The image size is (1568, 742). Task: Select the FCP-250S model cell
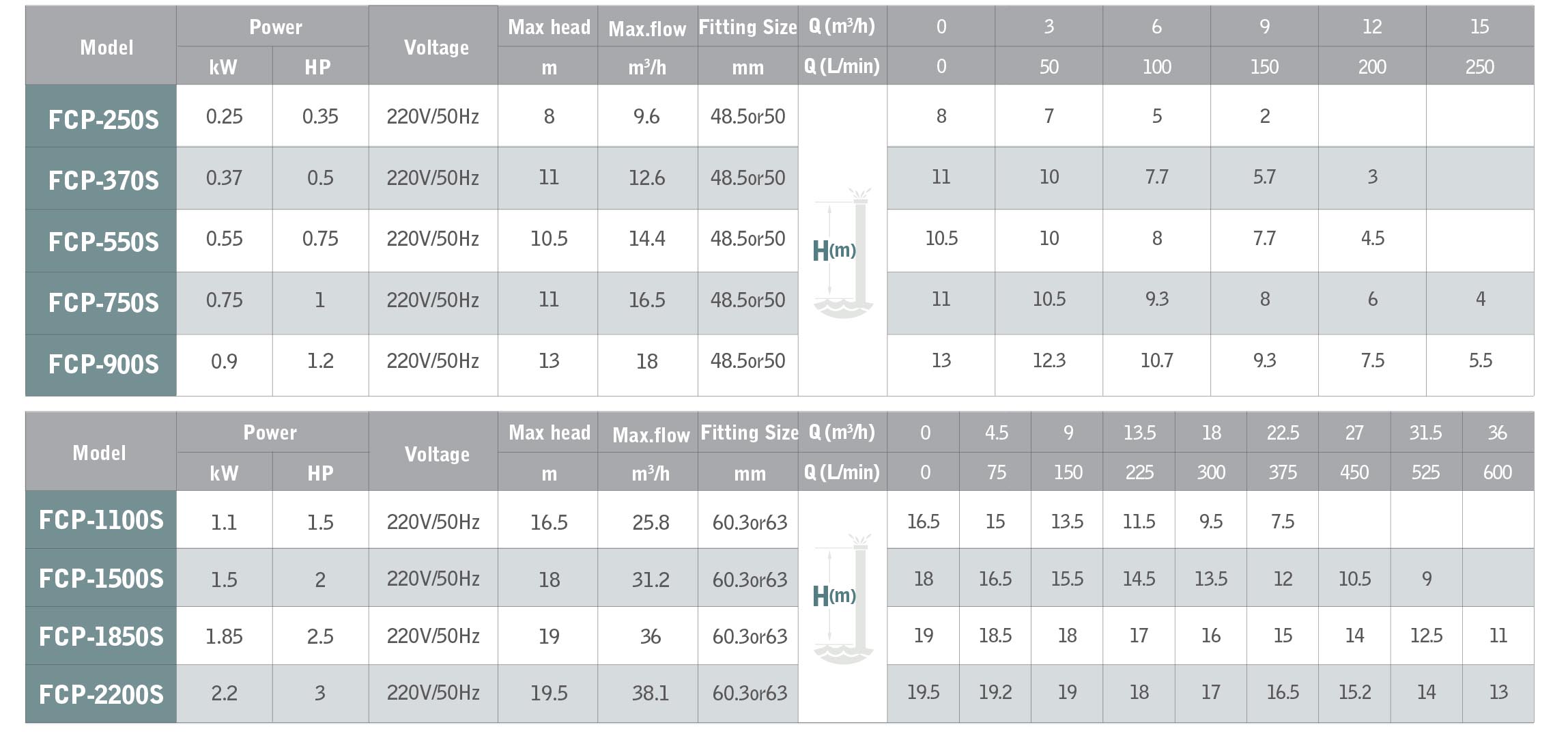(101, 117)
